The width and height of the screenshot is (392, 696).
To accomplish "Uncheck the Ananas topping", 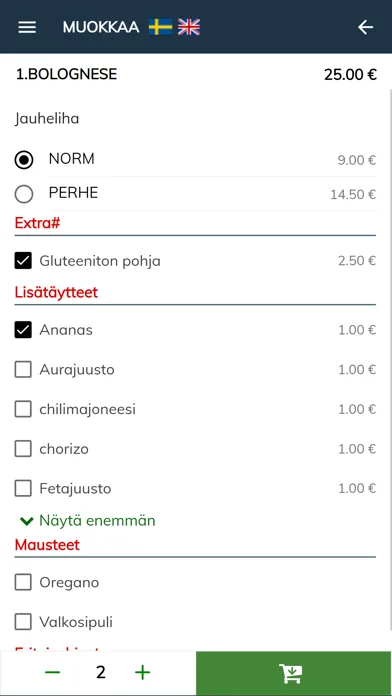I will [x=23, y=330].
